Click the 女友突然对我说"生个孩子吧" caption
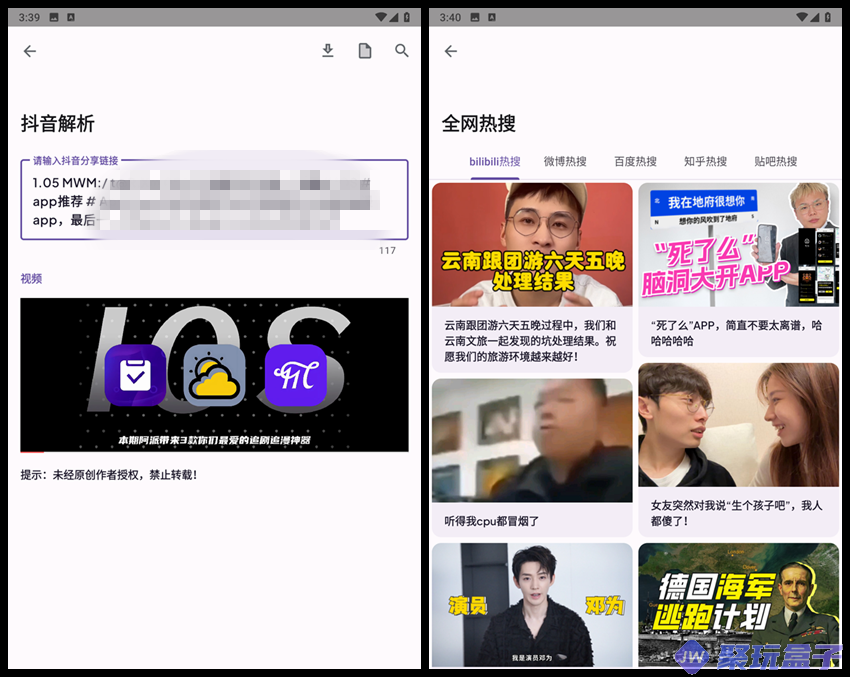This screenshot has width=850, height=677. [x=736, y=513]
